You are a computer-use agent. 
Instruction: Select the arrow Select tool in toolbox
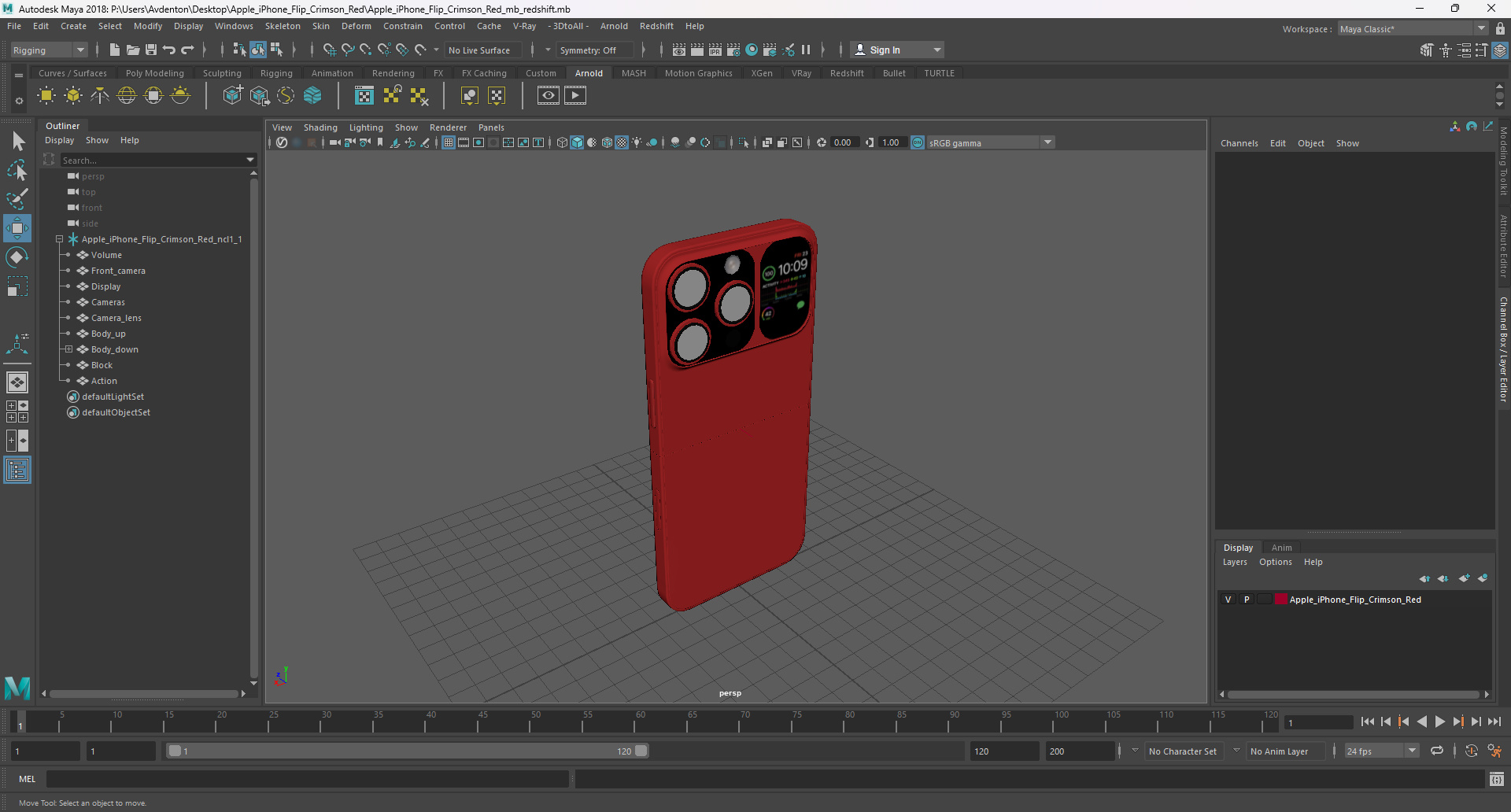pos(17,142)
